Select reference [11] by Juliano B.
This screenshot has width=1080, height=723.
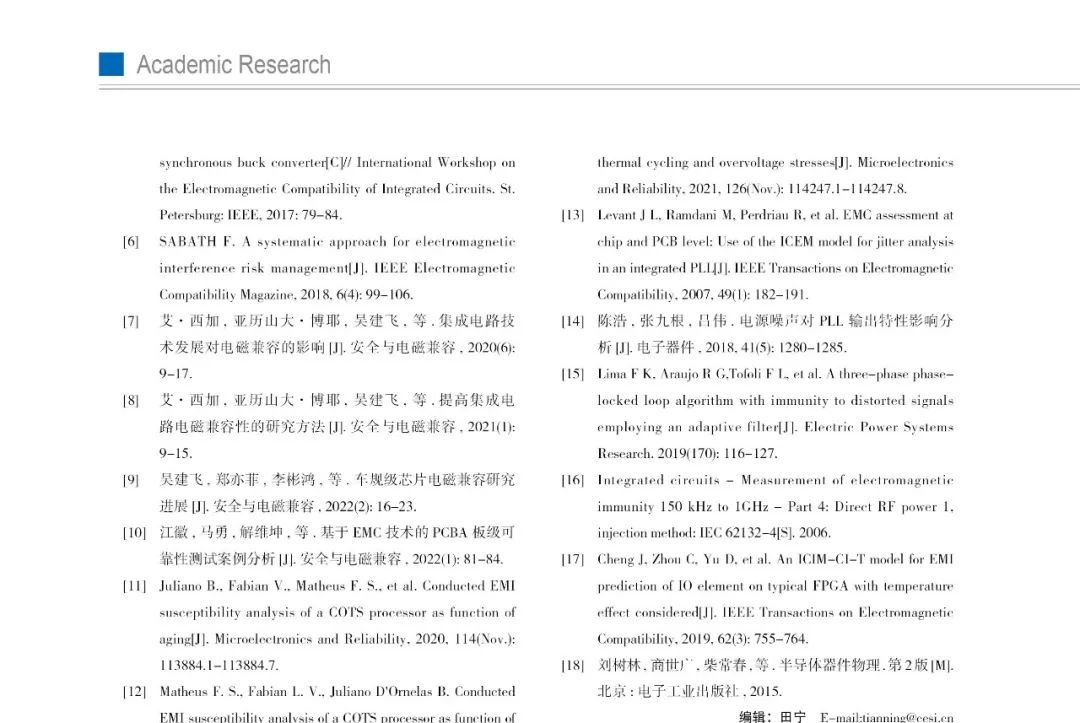pyautogui.click(x=134, y=586)
